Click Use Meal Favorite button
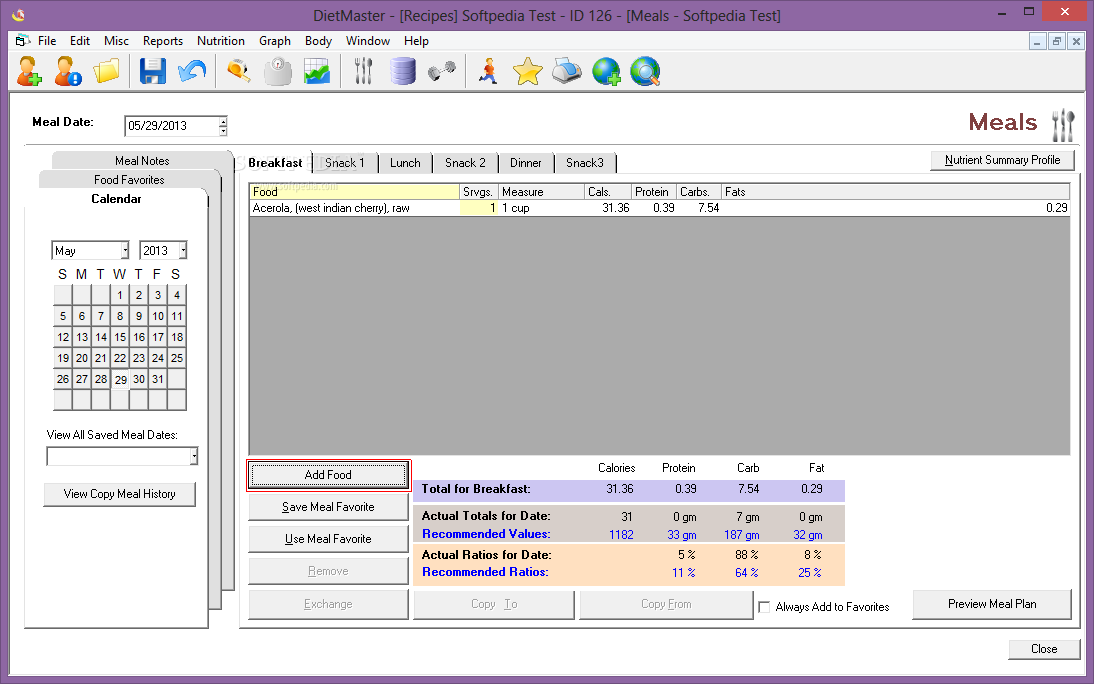The image size is (1094, 684). coord(328,539)
